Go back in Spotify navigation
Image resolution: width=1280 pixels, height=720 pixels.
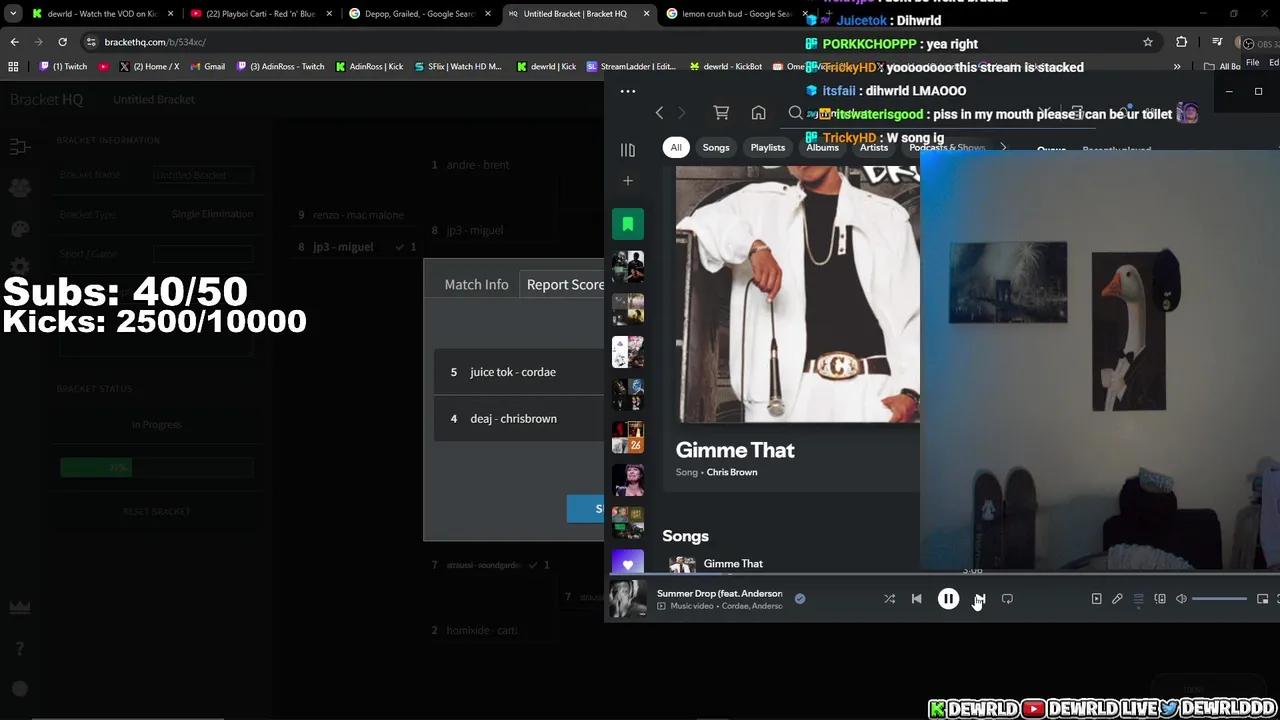click(659, 113)
